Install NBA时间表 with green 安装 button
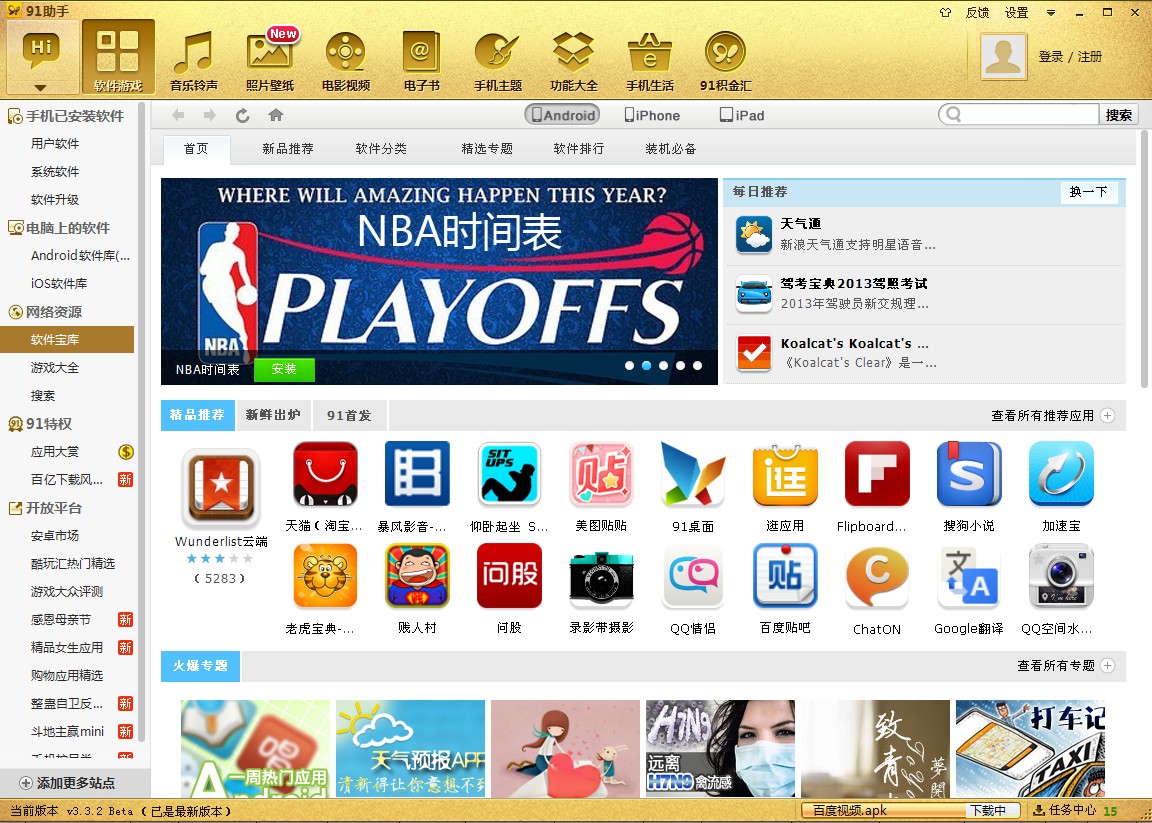1152x823 pixels. click(x=284, y=370)
